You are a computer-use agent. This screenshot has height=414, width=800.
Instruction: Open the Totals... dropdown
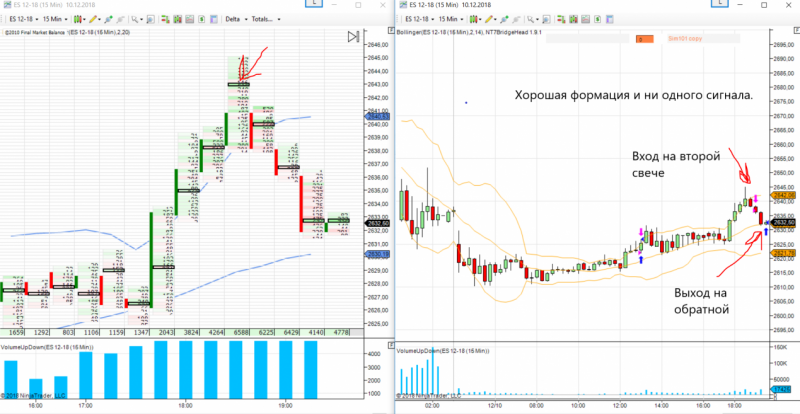[x=265, y=19]
